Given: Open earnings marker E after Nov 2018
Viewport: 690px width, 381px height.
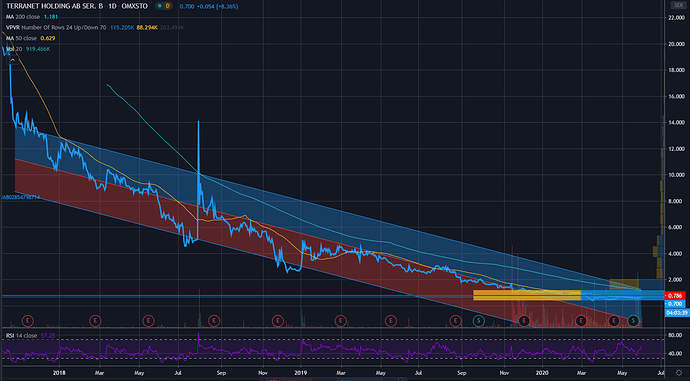Looking at the screenshot, I should coord(278,321).
